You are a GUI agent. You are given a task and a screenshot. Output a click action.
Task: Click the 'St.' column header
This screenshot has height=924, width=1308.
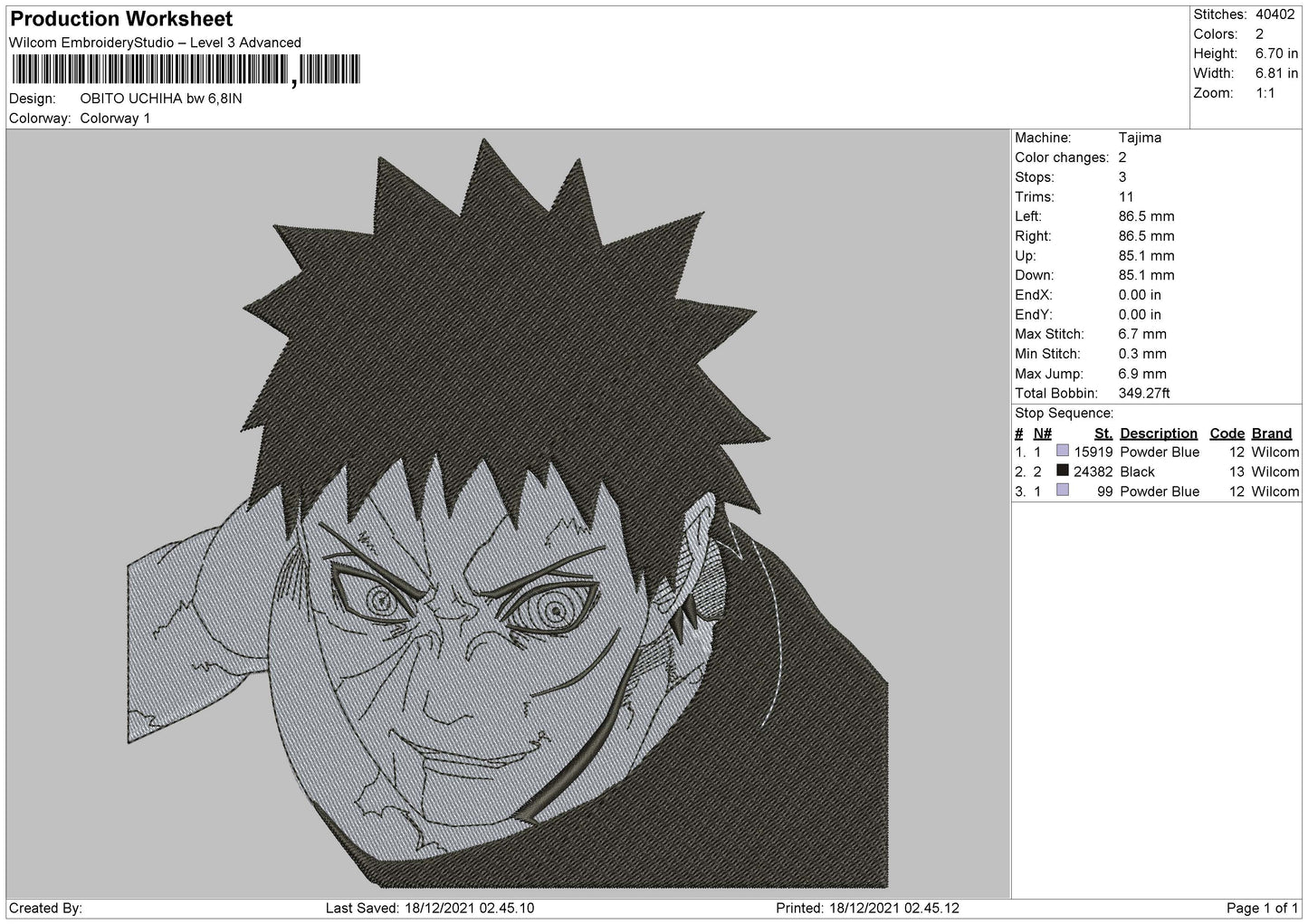(1103, 433)
